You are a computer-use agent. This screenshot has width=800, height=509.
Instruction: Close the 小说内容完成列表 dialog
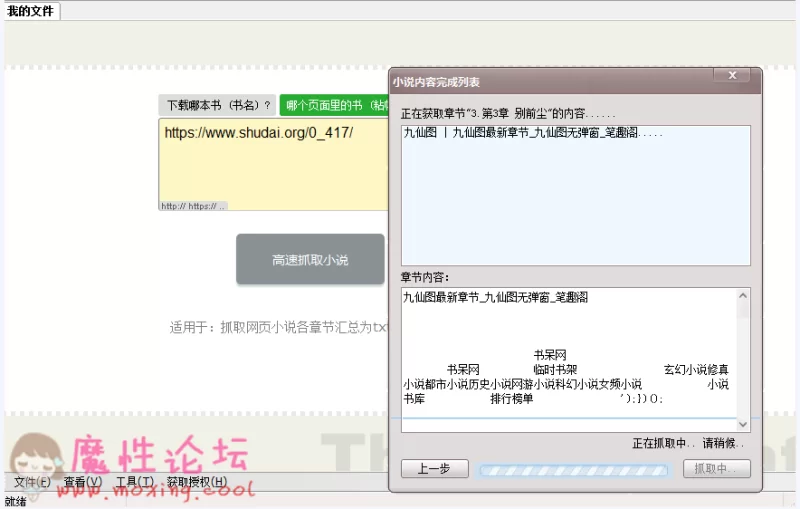(x=732, y=75)
